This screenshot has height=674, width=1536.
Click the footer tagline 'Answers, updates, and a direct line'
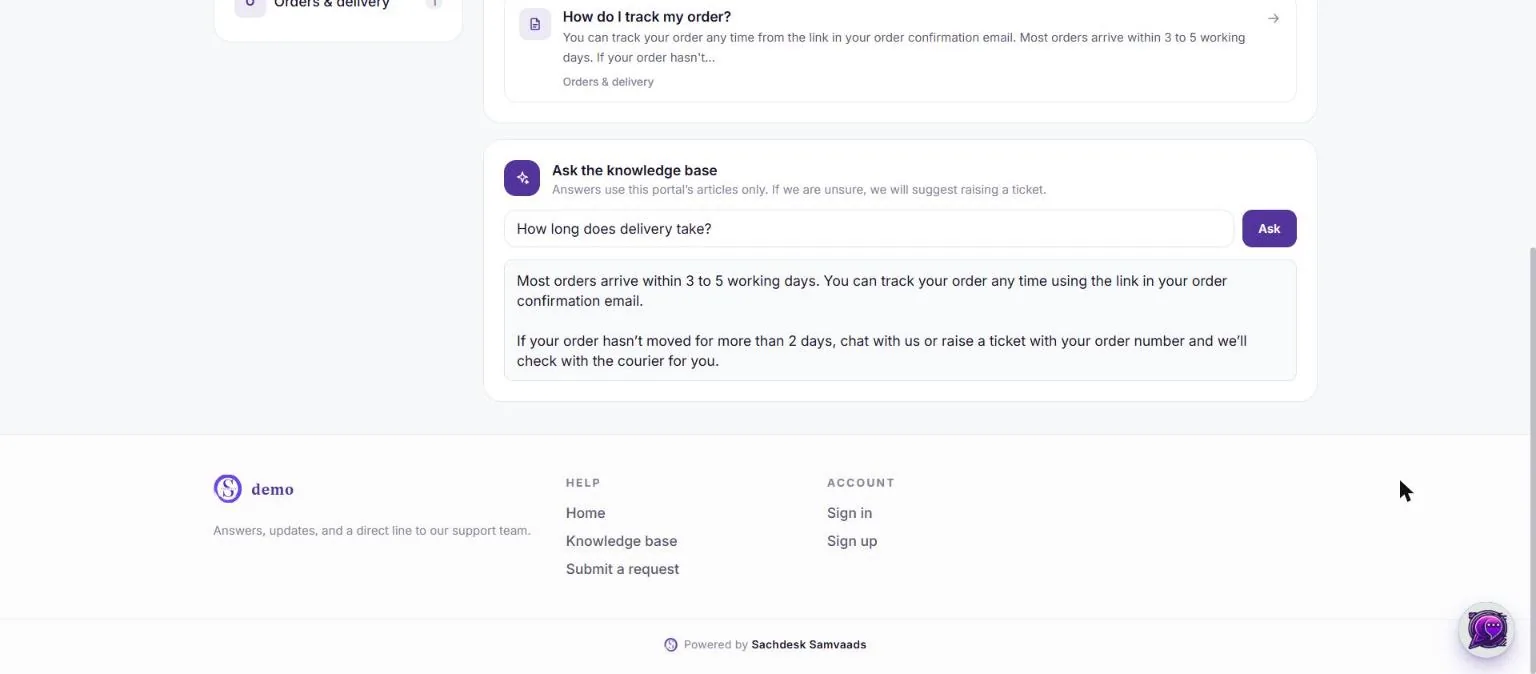point(372,531)
